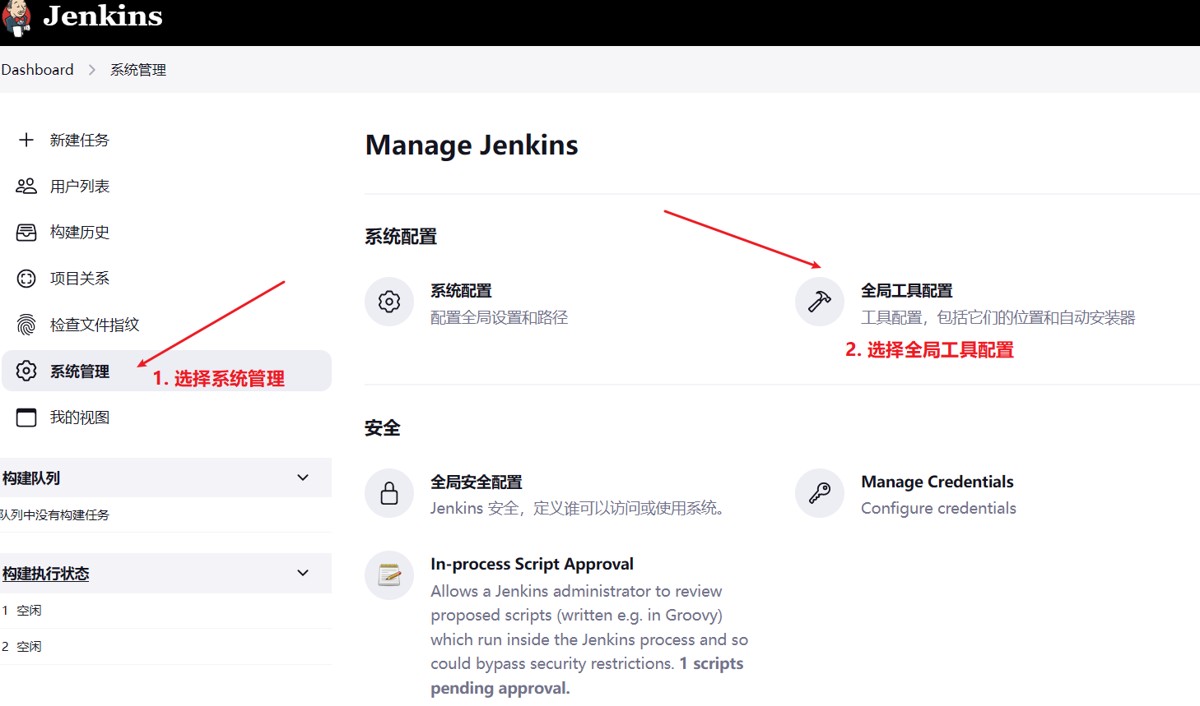Click the window icon beside 我的视图
The height and width of the screenshot is (706, 1200).
point(26,417)
